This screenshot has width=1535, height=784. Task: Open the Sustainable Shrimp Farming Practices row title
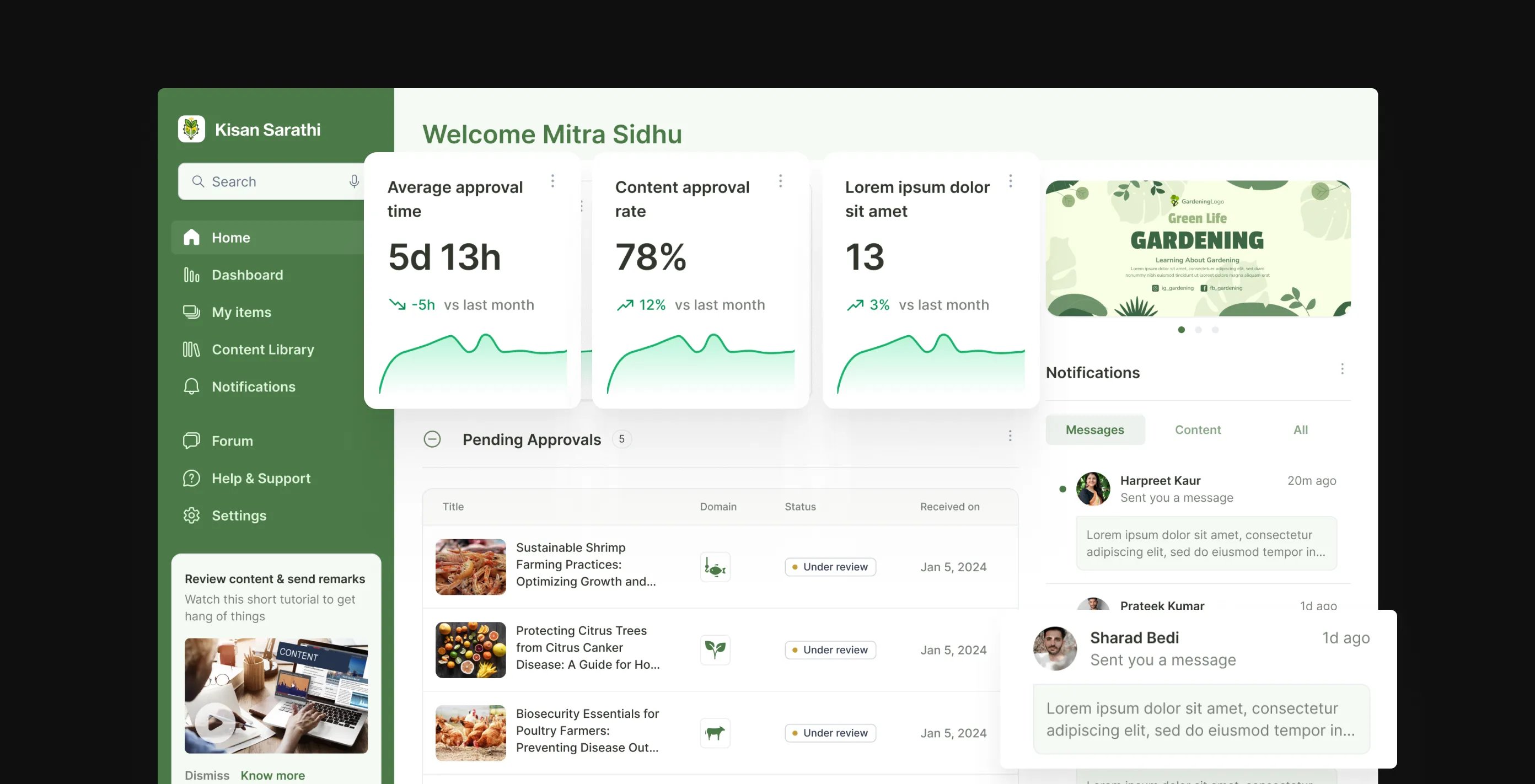point(586,564)
